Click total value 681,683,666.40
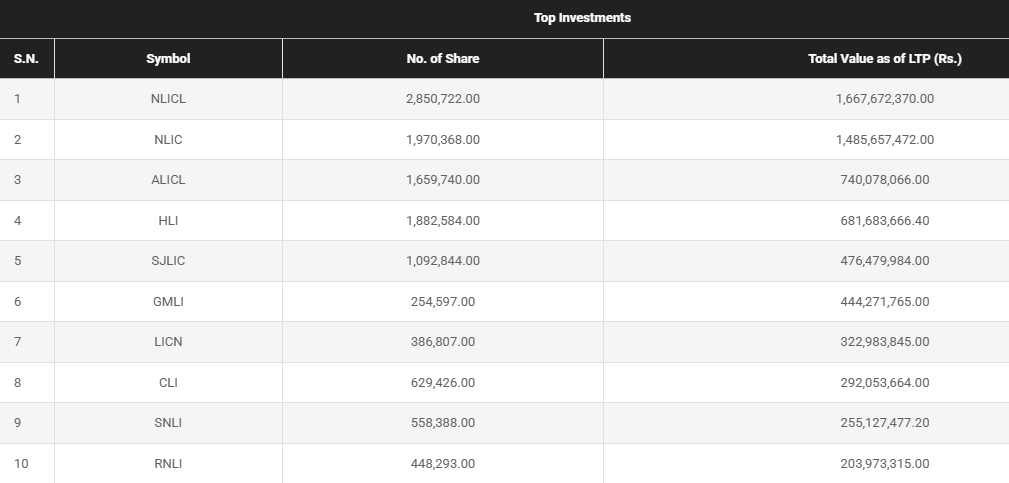The image size is (1009, 483). pyautogui.click(x=884, y=220)
